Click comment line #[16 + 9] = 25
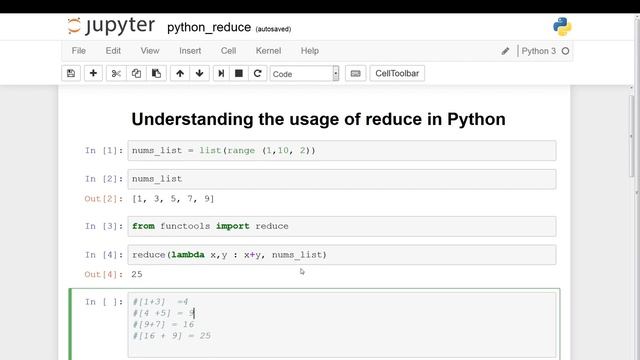 coord(171,336)
